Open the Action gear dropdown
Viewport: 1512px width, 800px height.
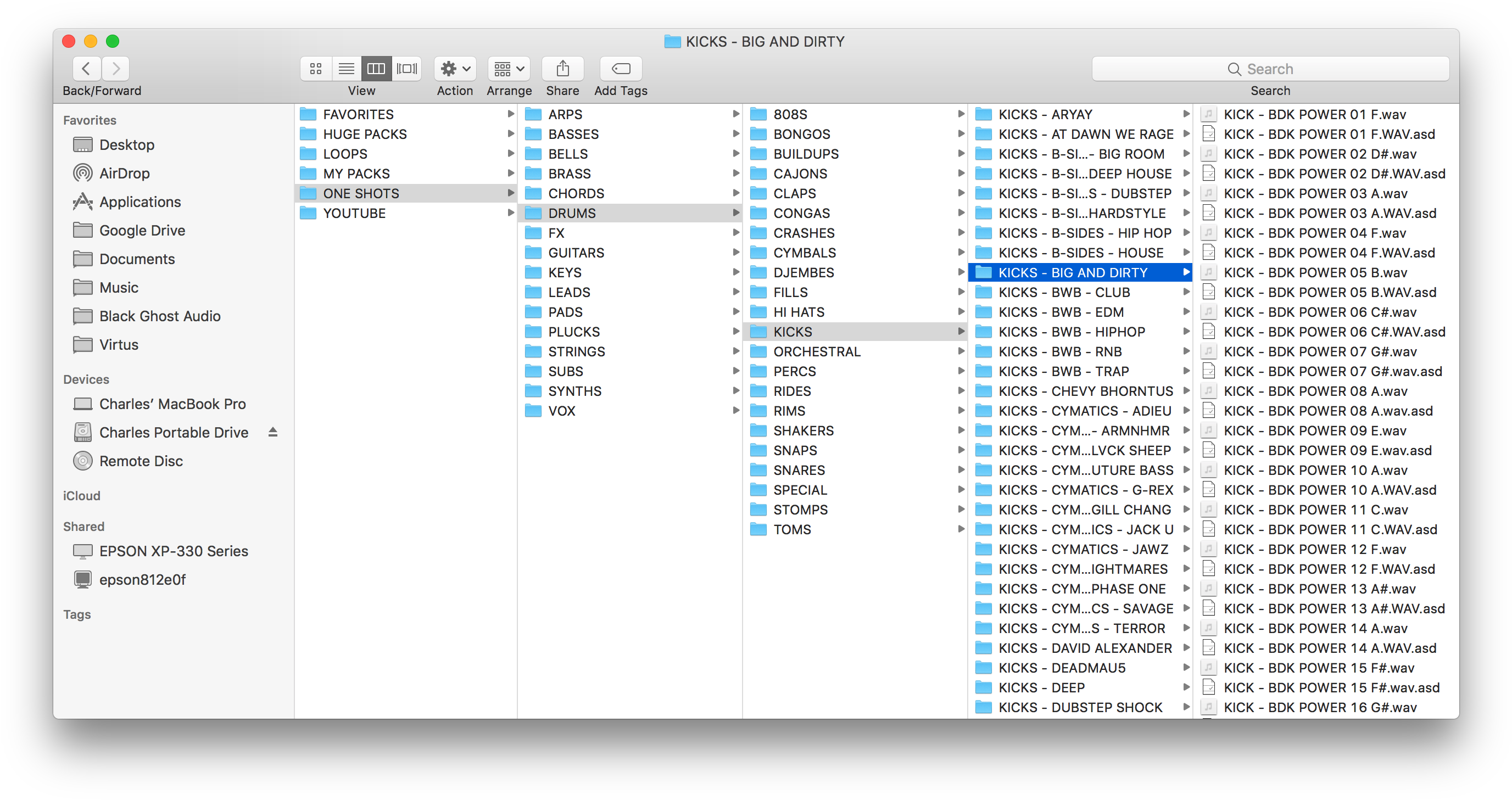pyautogui.click(x=455, y=69)
